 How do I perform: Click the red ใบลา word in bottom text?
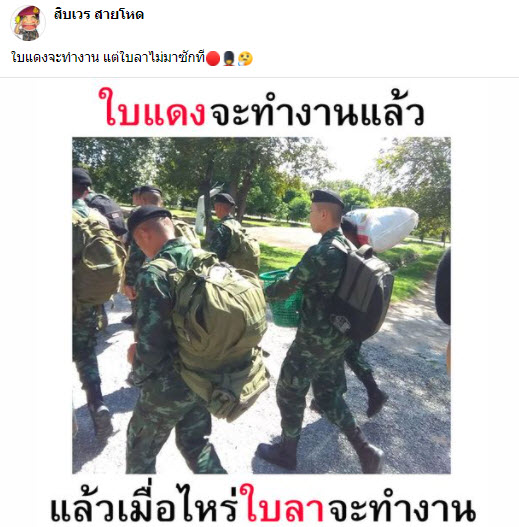285,504
